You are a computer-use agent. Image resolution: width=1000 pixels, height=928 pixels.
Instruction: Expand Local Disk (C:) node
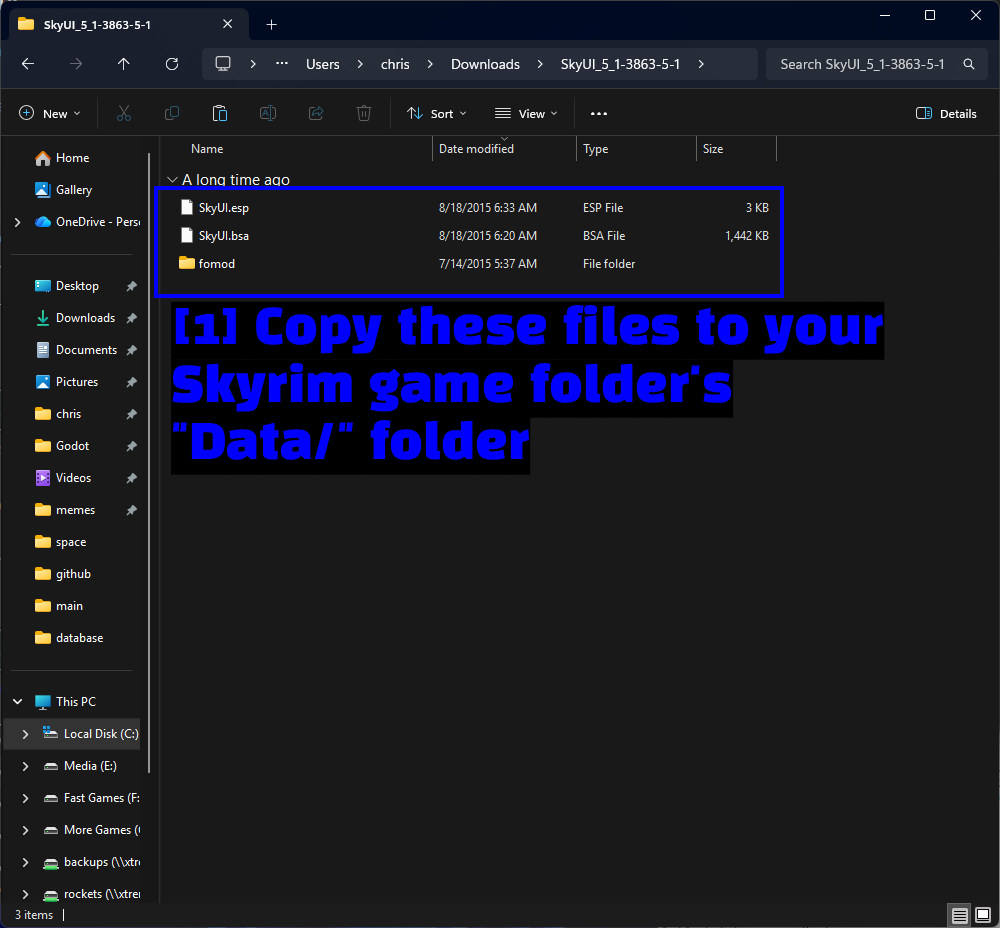coord(26,734)
